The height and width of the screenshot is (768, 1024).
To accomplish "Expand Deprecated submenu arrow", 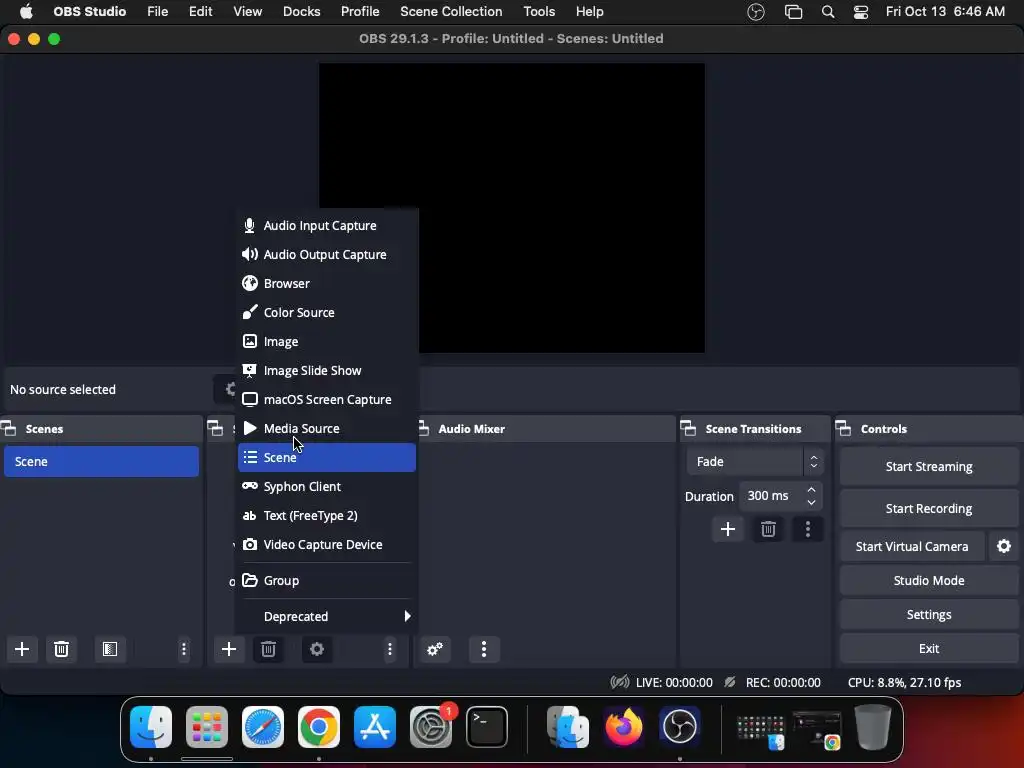I will click(408, 616).
